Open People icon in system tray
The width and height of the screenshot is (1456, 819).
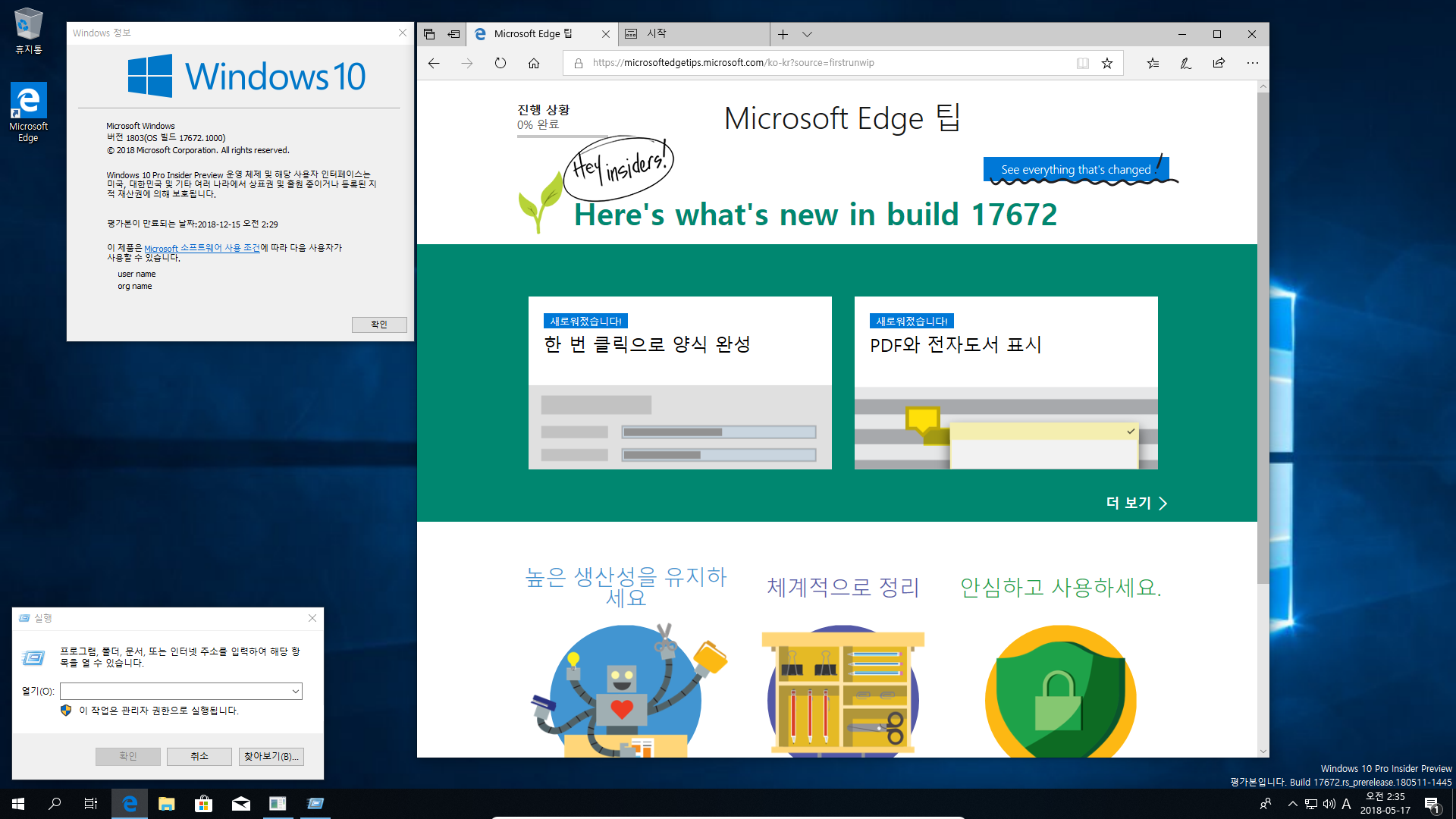[1265, 804]
